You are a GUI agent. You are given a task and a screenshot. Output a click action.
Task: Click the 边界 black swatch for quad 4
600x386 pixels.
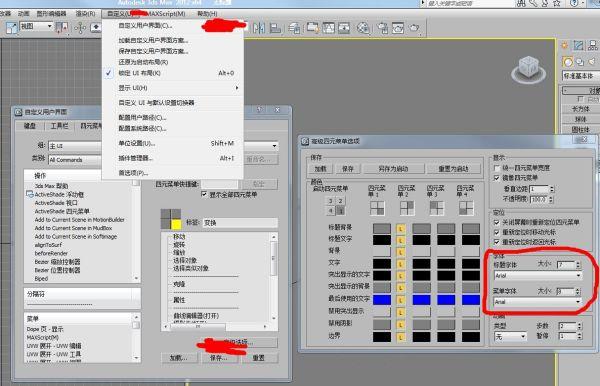pyautogui.click(x=471, y=337)
